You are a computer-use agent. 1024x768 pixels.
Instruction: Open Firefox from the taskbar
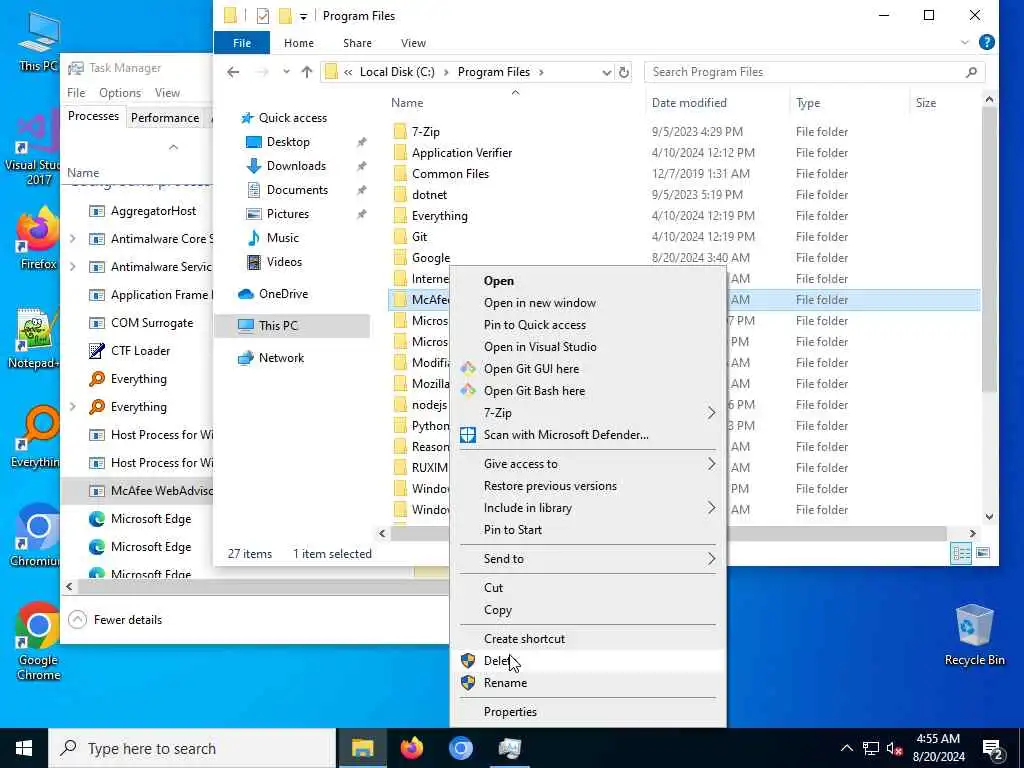[x=411, y=748]
